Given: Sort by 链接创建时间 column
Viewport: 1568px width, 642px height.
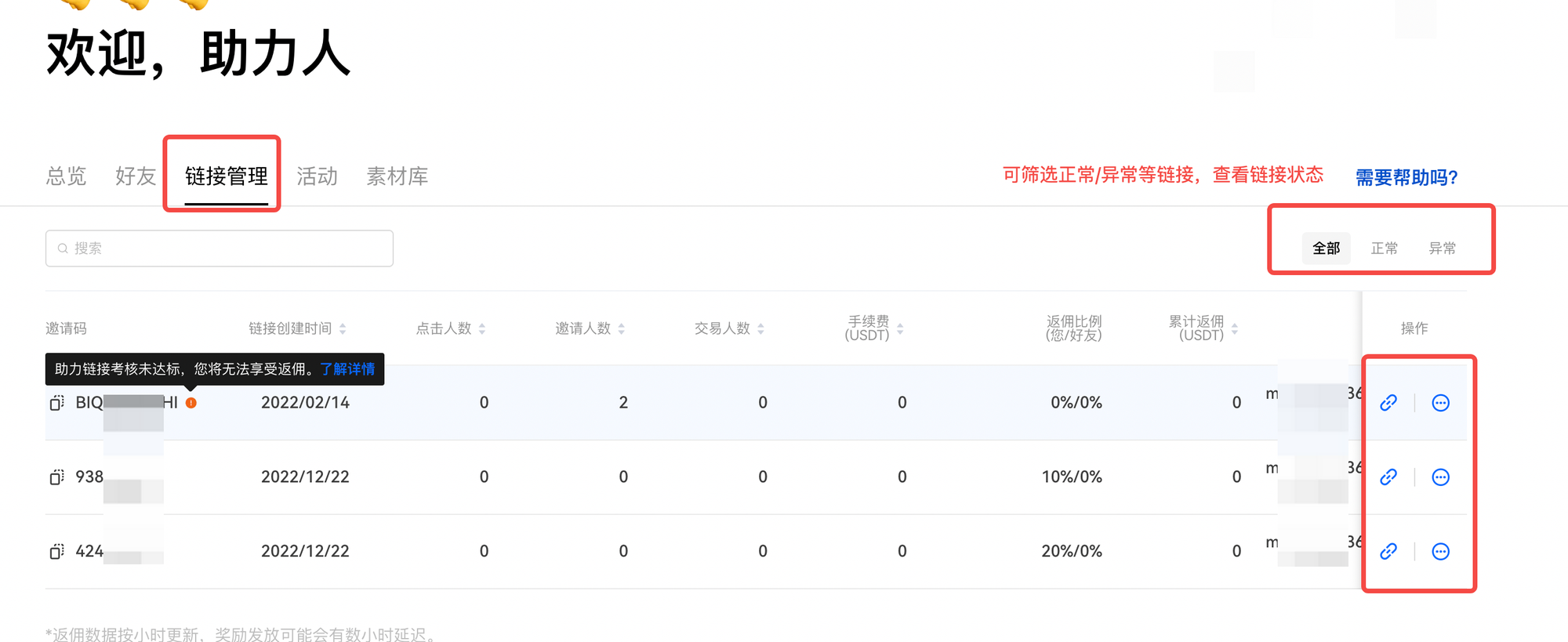Looking at the screenshot, I should pos(343,329).
